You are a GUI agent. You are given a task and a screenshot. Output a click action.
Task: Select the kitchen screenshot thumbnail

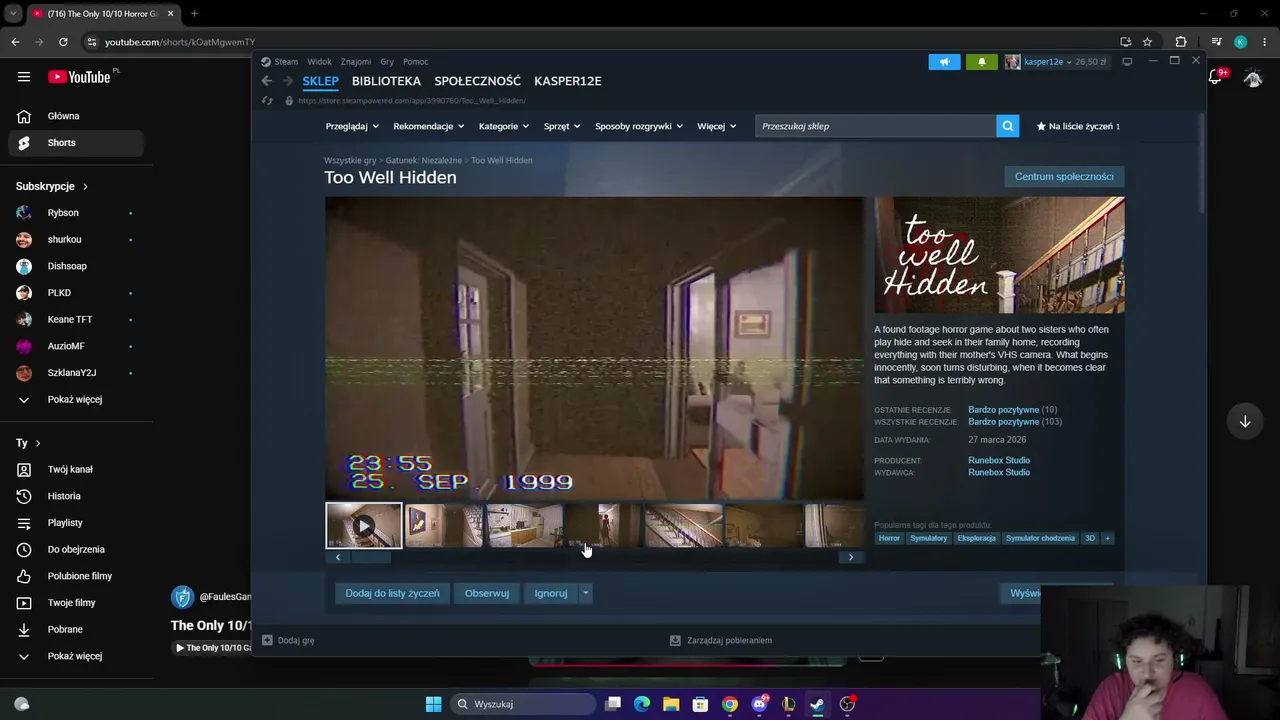pos(524,526)
